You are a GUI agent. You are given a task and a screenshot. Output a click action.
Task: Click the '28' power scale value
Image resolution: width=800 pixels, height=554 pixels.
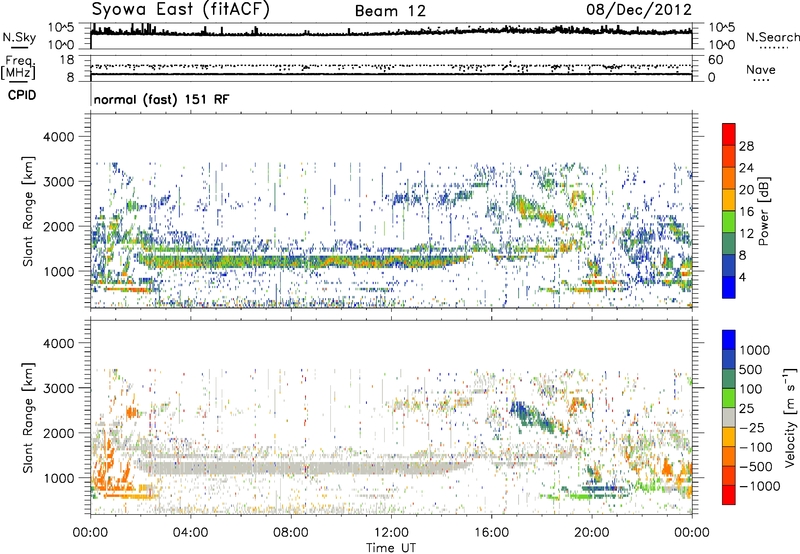point(746,146)
